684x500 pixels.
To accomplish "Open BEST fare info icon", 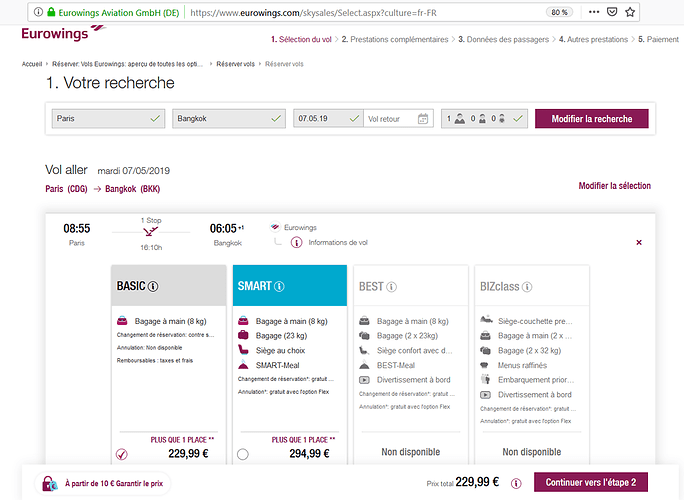I will click(391, 287).
